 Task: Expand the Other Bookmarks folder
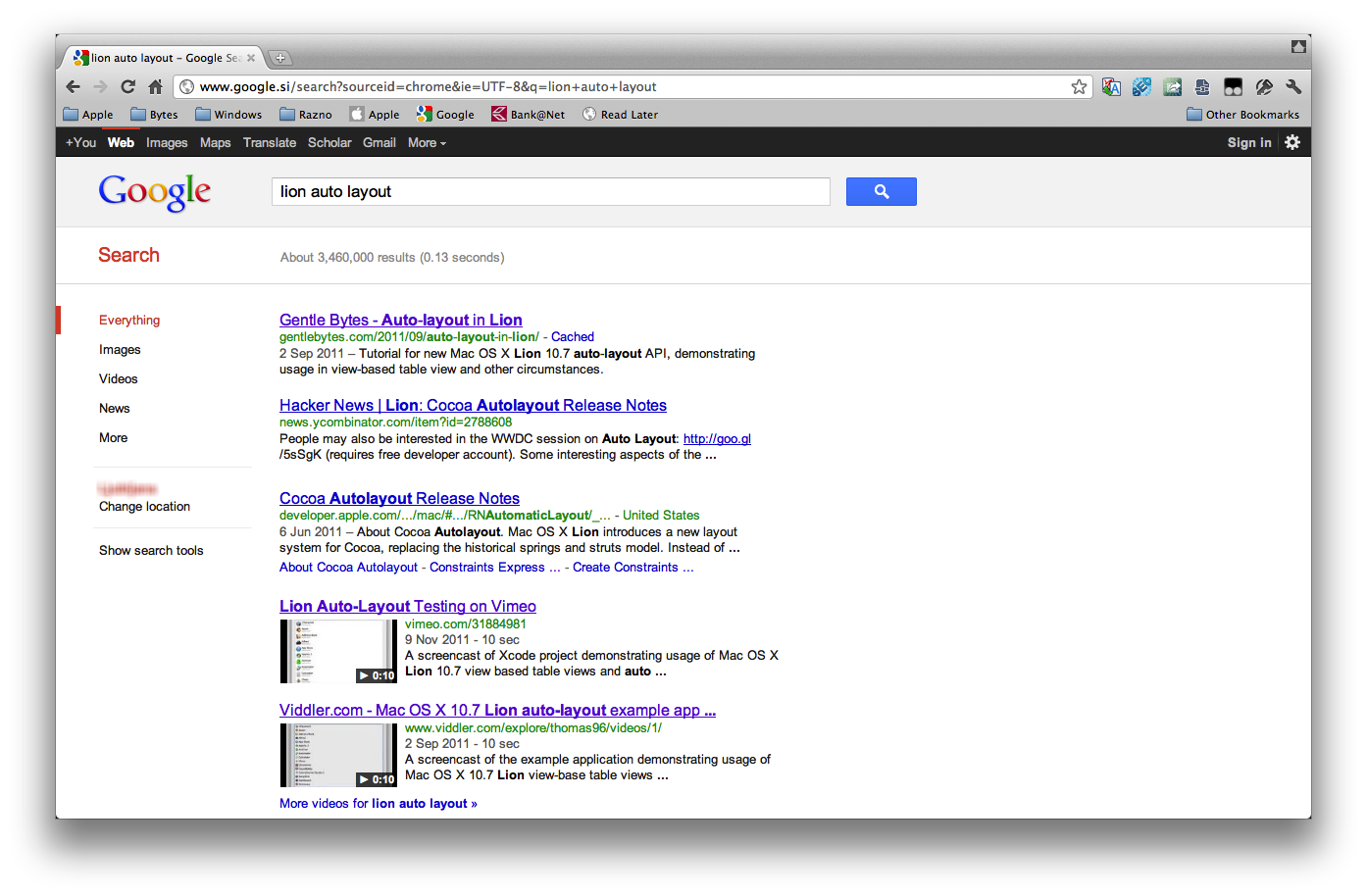(1242, 115)
